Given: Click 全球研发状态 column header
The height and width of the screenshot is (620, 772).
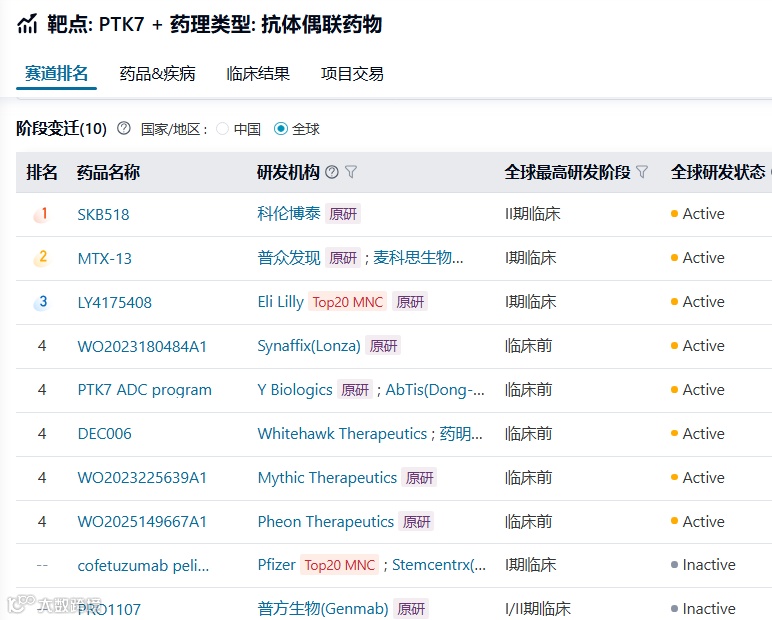Looking at the screenshot, I should pyautogui.click(x=718, y=172).
